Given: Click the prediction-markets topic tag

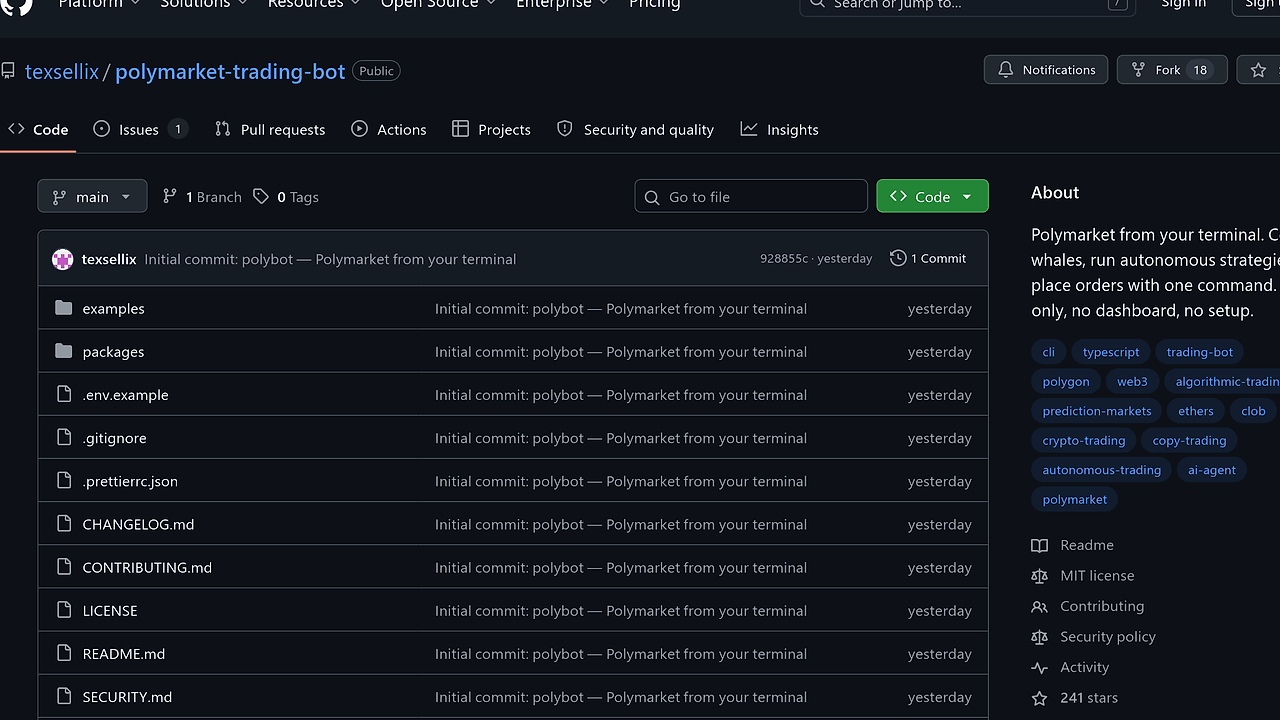Looking at the screenshot, I should [x=1097, y=411].
